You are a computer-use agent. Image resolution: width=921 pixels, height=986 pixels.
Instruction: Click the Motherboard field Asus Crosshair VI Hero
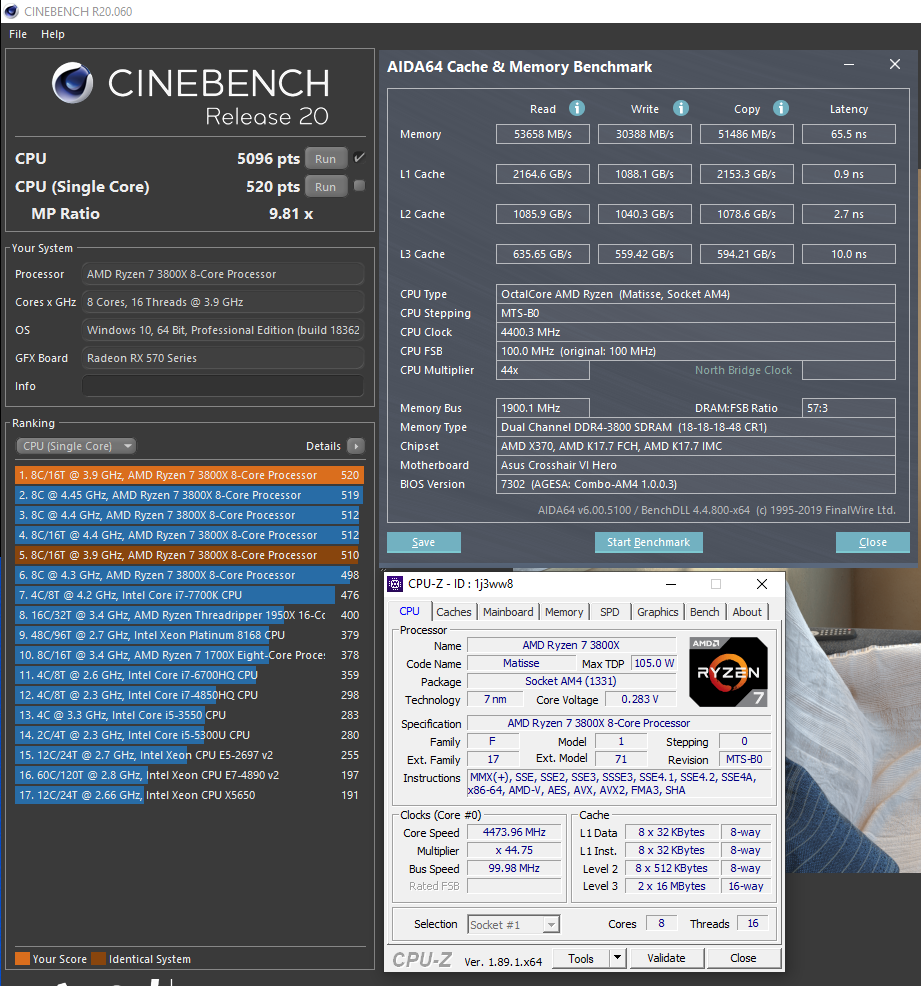tap(695, 465)
